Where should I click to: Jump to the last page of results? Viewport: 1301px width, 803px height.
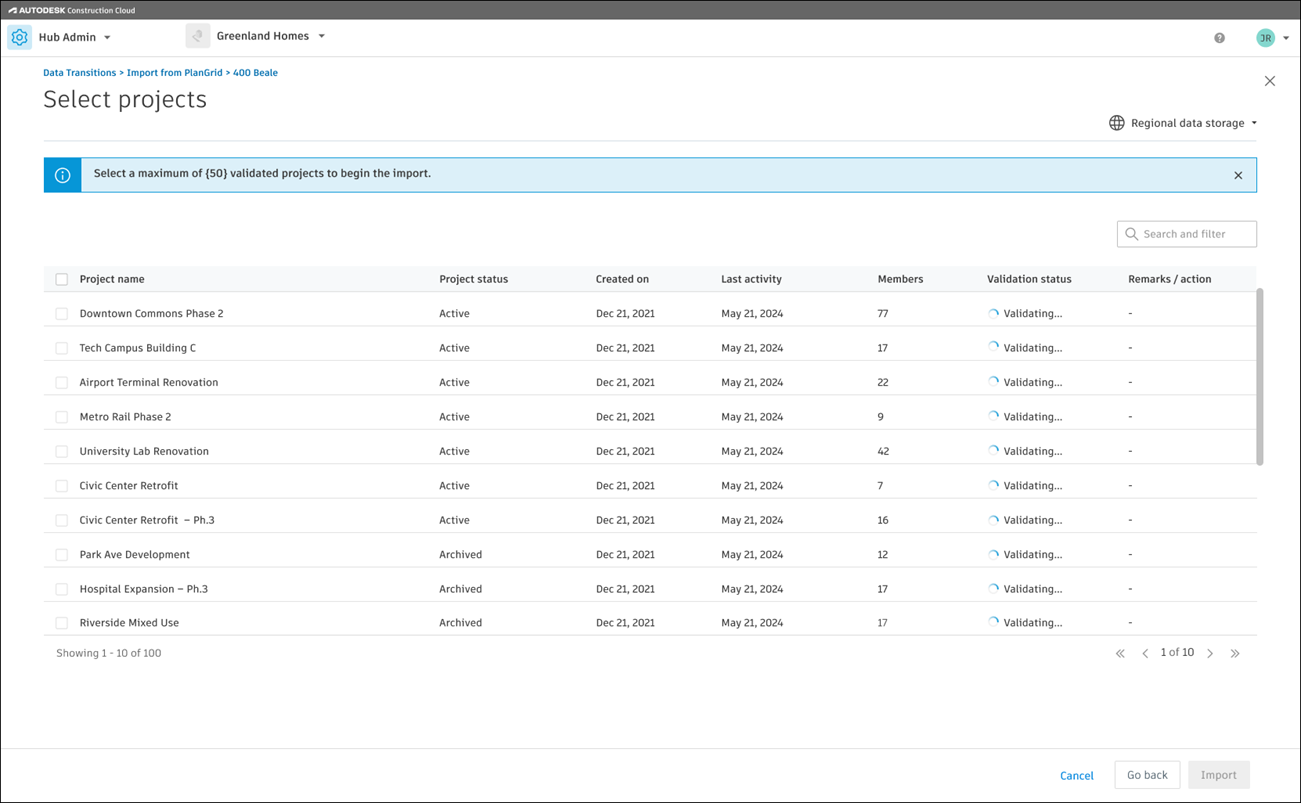(1235, 653)
